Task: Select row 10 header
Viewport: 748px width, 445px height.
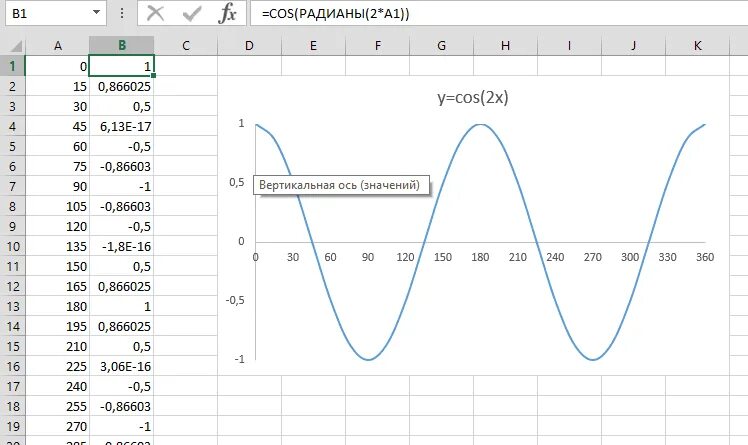Action: 12,246
